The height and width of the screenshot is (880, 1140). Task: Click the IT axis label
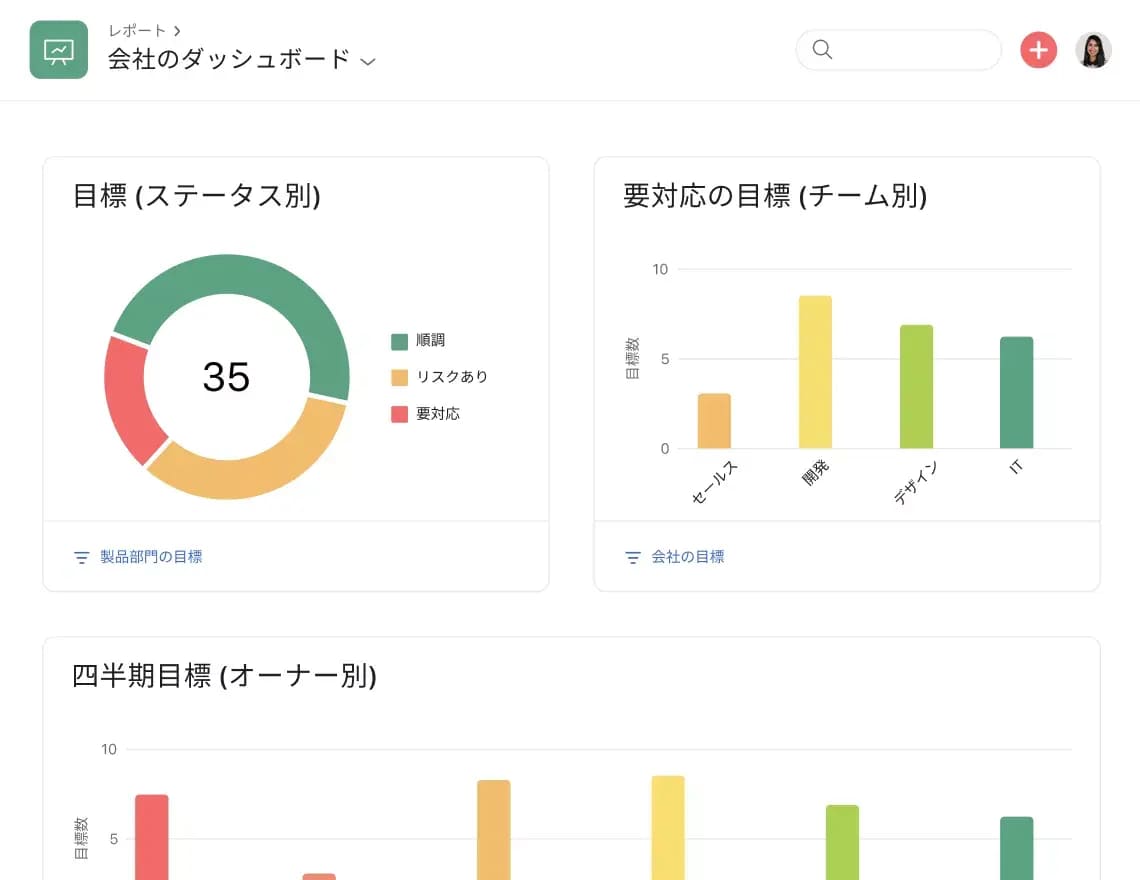click(1016, 466)
